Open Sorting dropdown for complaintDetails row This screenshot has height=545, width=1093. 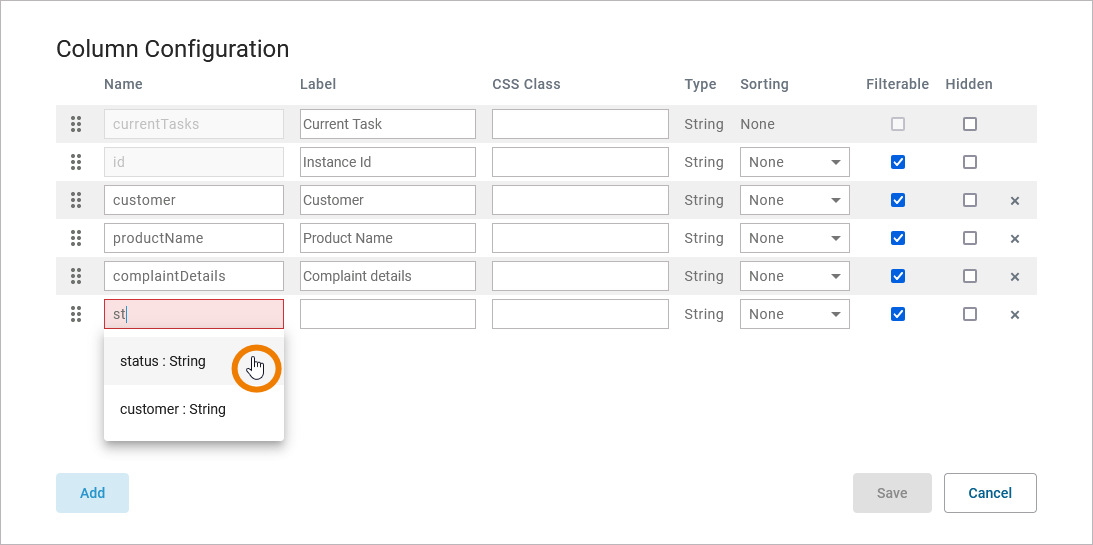[x=795, y=276]
